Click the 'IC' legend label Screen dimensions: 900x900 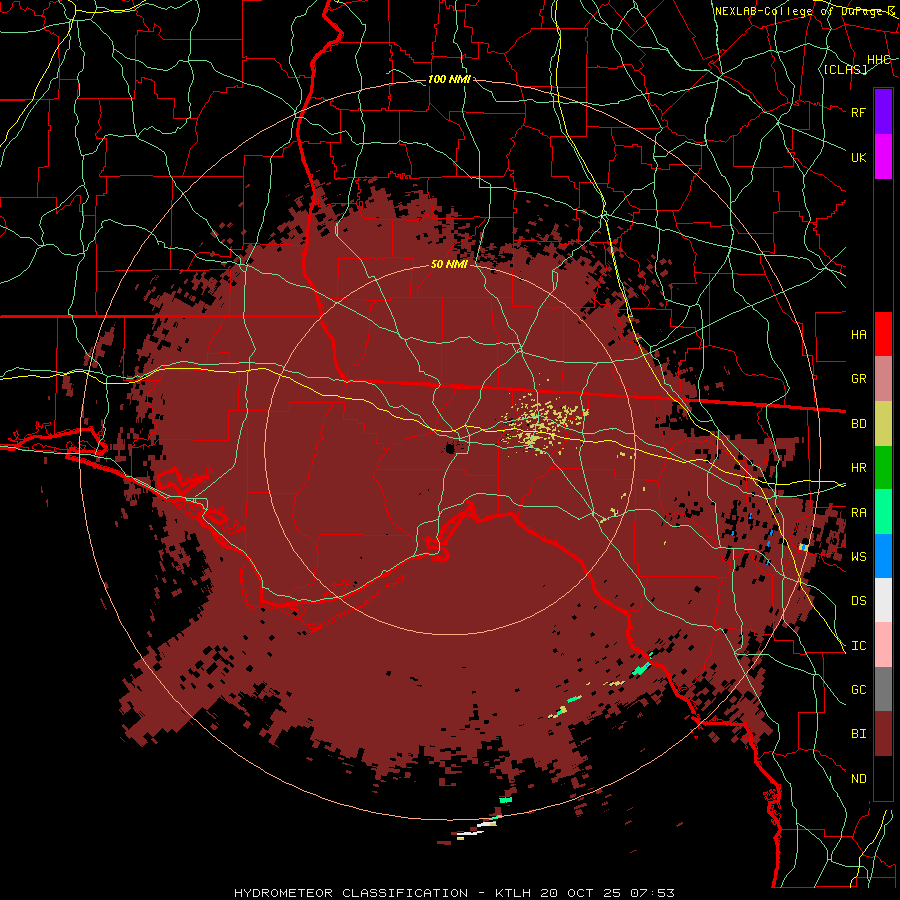pos(858,646)
